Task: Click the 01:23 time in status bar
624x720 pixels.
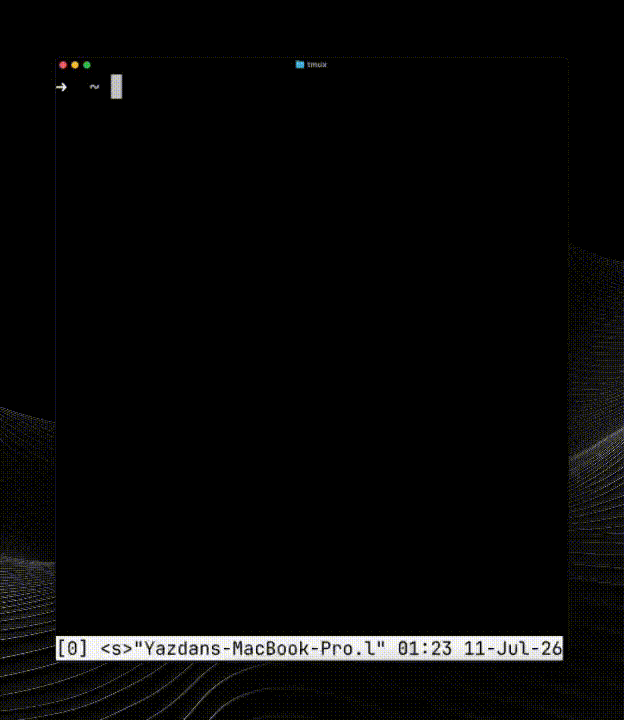Action: [425, 648]
